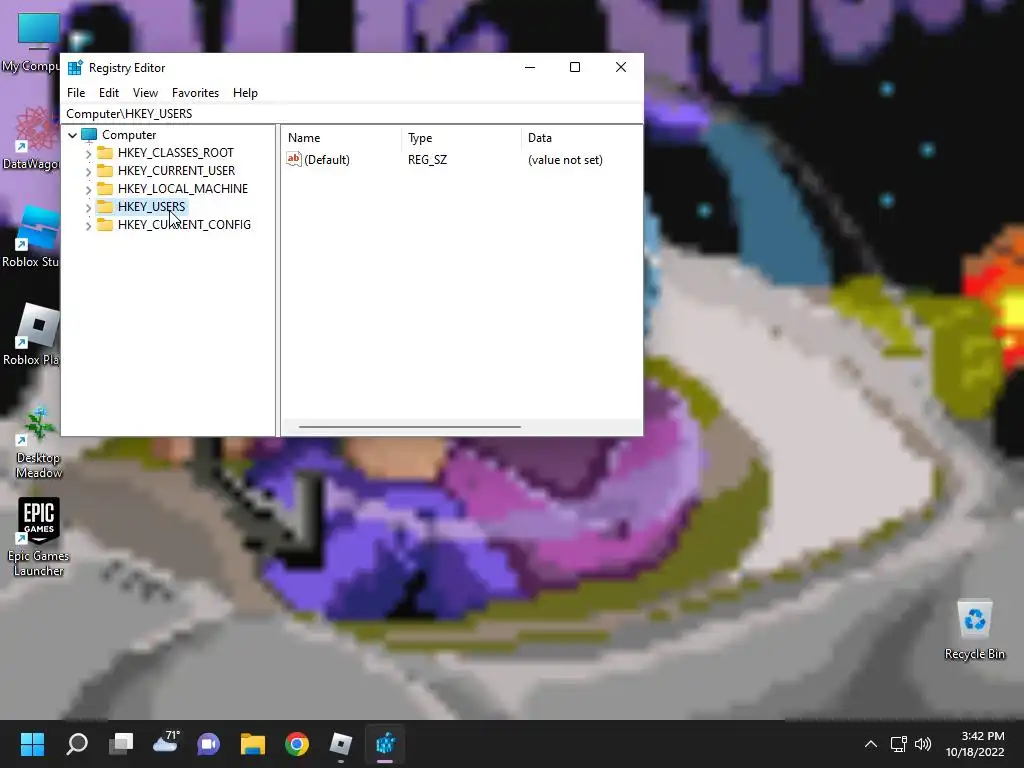
Task: Open the weather widget showing 71°
Action: [165, 744]
